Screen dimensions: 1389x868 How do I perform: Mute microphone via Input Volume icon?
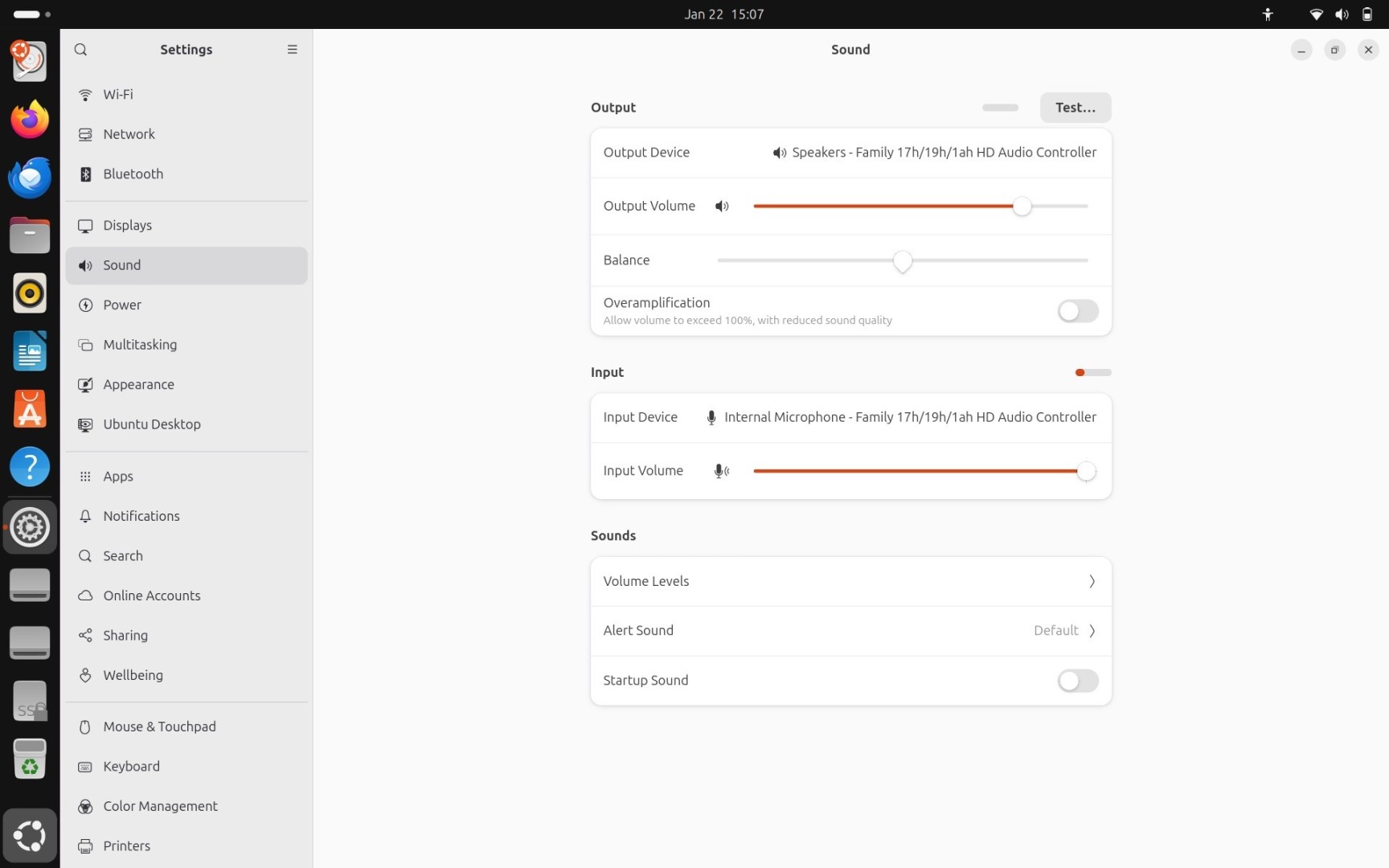pyautogui.click(x=722, y=471)
